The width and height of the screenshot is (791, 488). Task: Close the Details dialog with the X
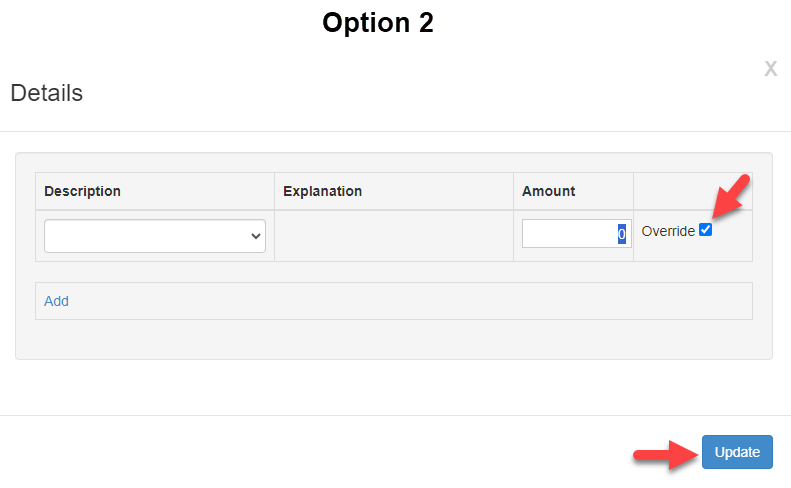770,69
